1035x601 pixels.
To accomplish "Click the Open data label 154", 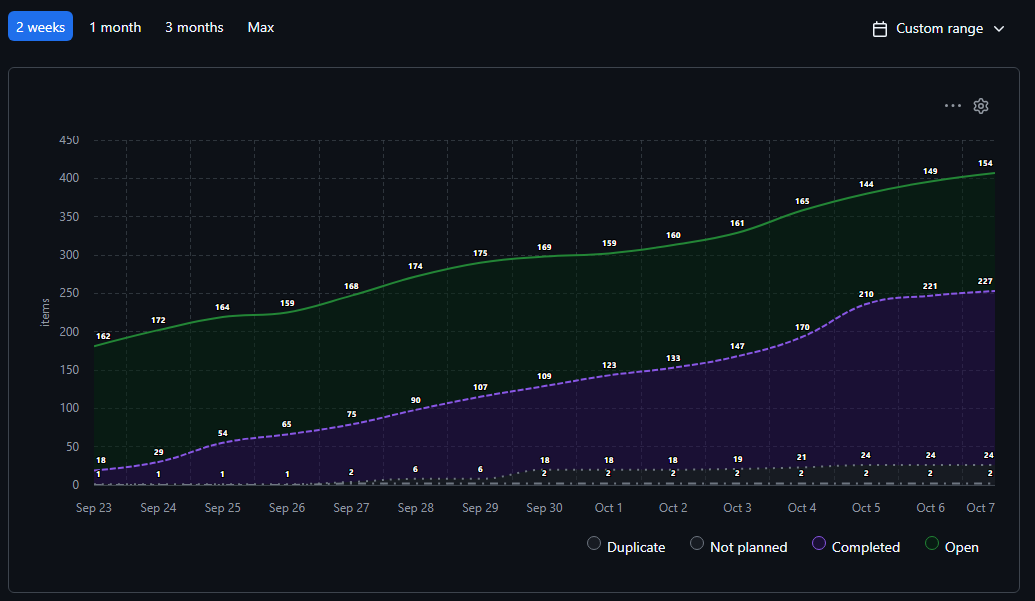I will click(x=985, y=164).
